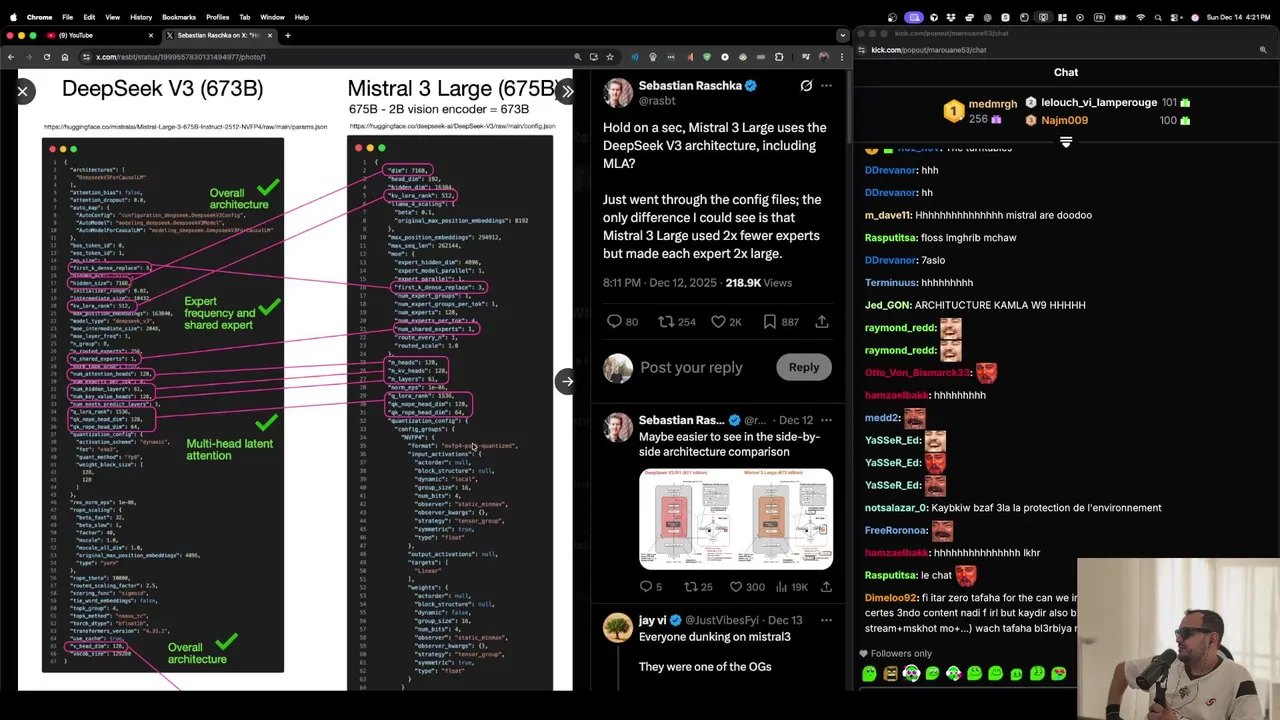The width and height of the screenshot is (1280, 720).
Task: Open a new browser tab
Action: coord(288,35)
